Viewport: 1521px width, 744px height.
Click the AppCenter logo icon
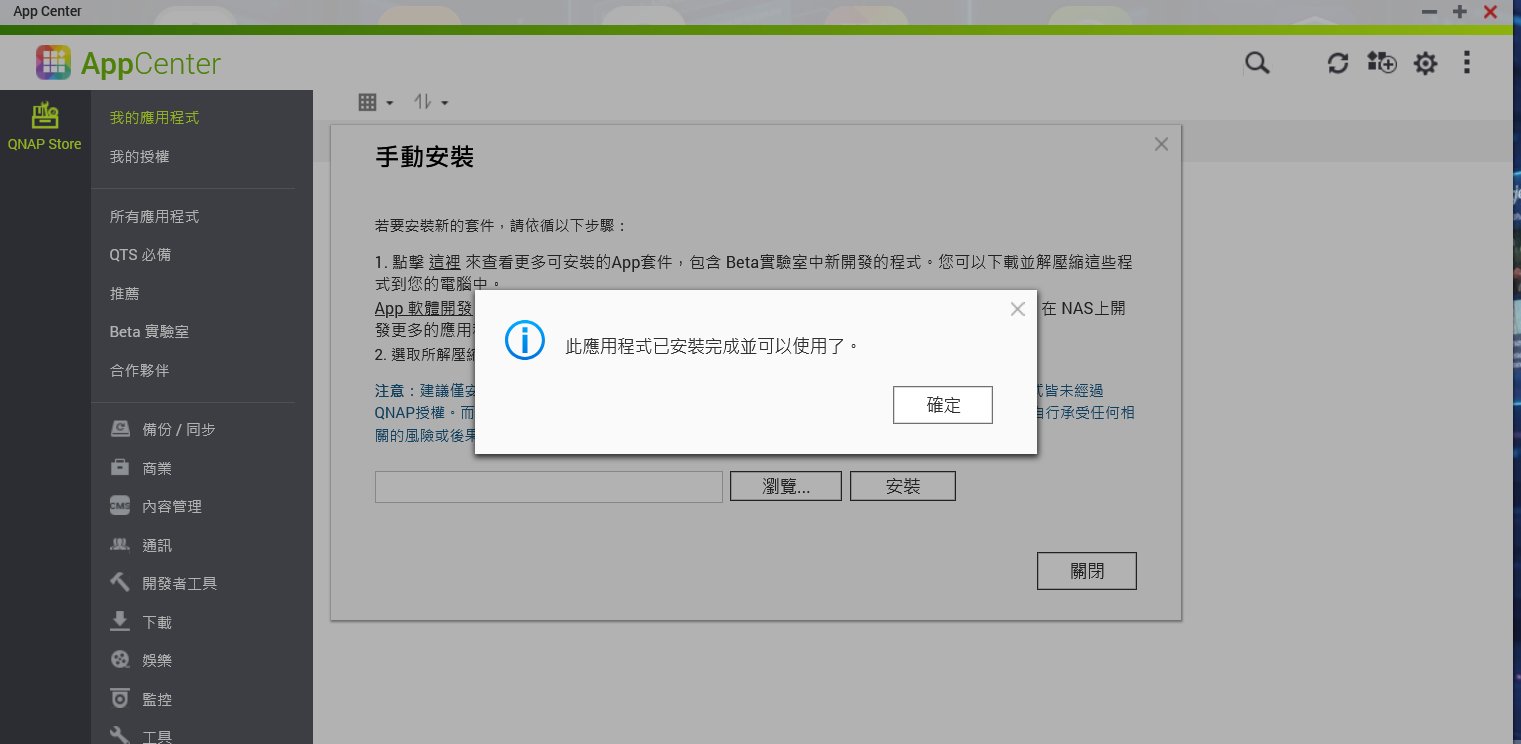(54, 64)
